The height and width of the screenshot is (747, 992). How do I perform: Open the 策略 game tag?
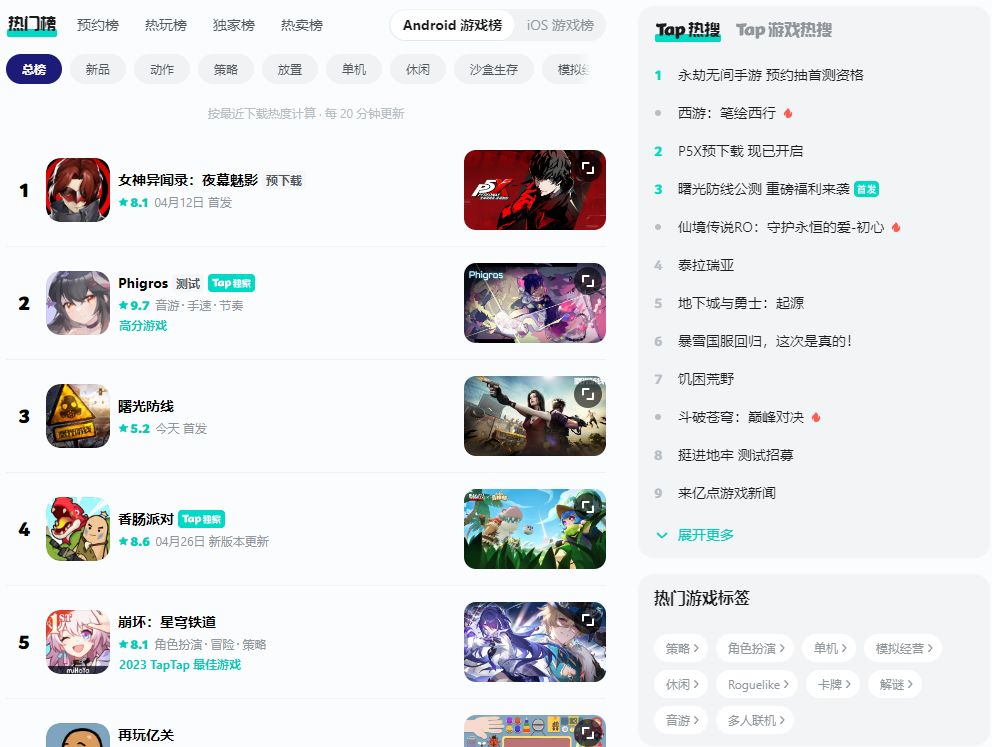(681, 648)
